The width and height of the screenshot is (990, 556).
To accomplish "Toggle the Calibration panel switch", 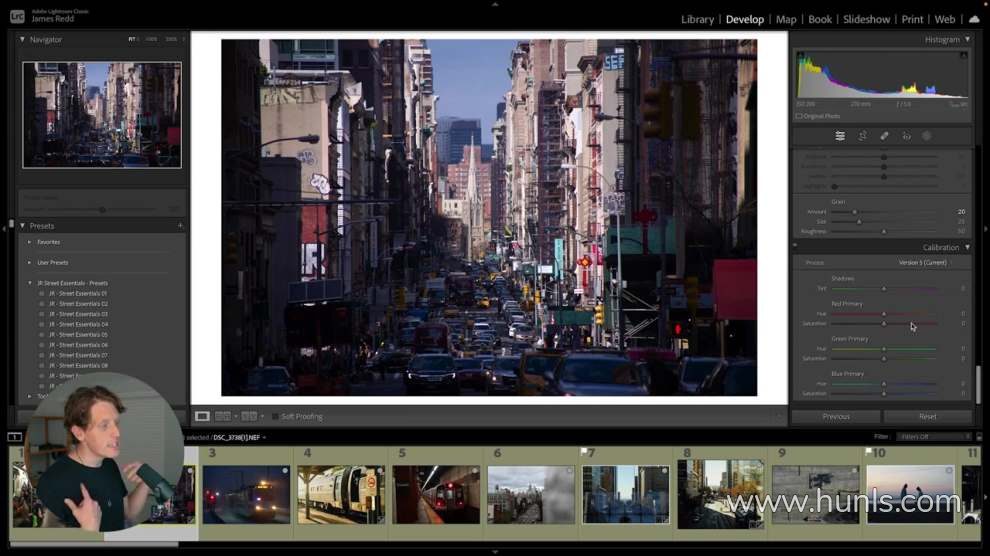I will [x=795, y=246].
